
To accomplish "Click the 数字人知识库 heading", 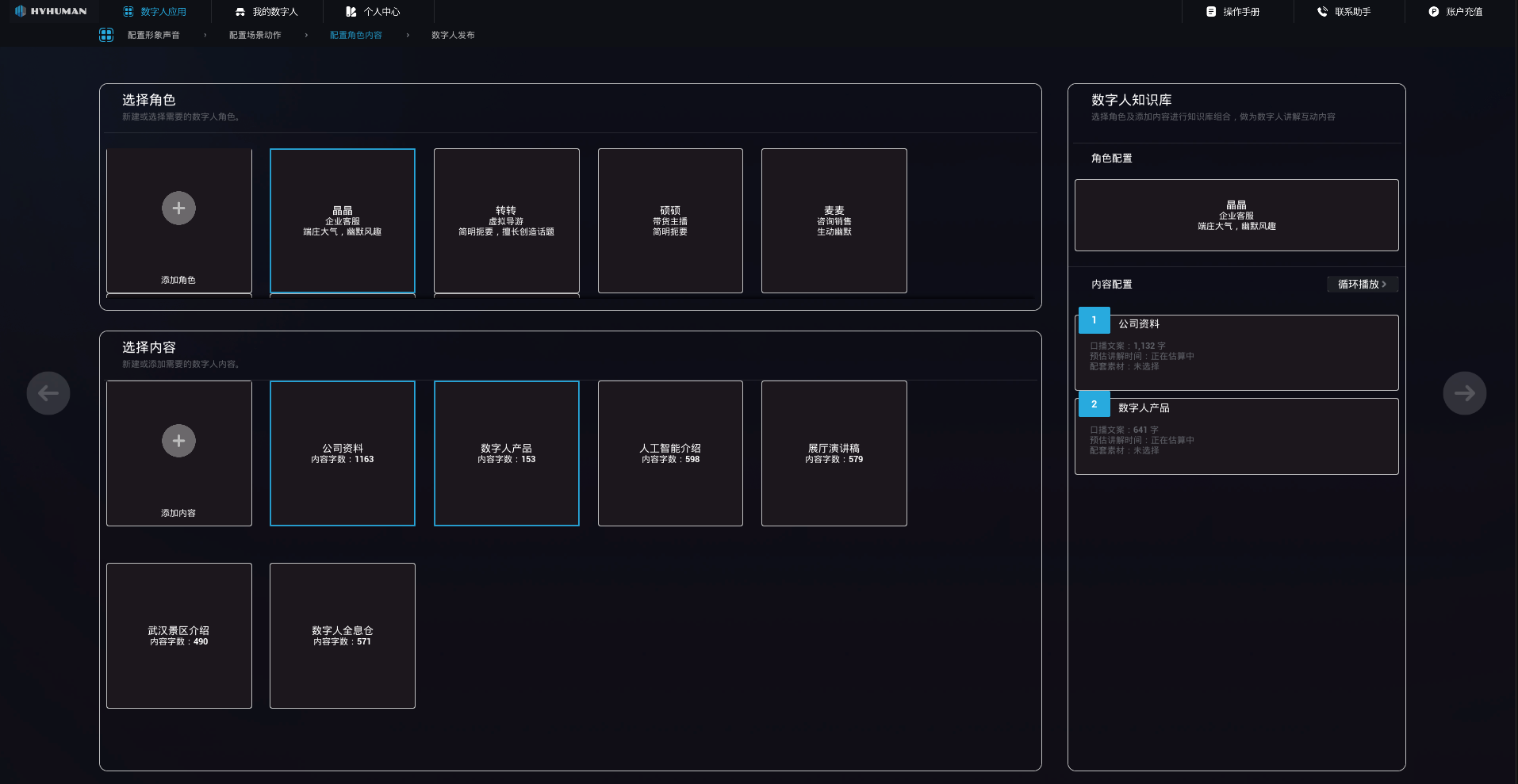I will click(1132, 100).
